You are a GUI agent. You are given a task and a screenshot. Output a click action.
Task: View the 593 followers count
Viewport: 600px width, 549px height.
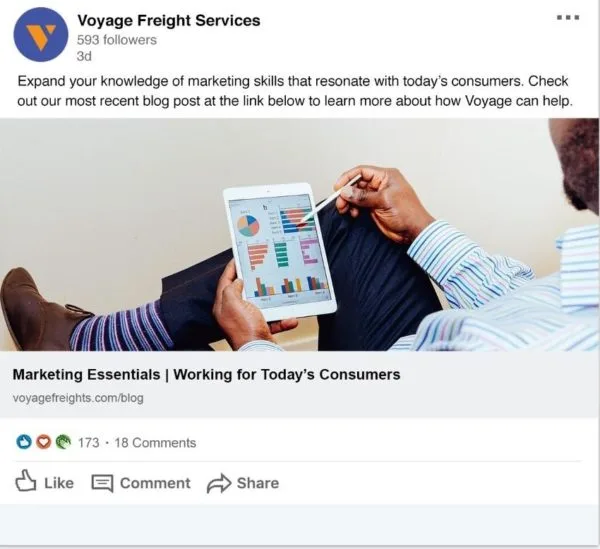[x=117, y=40]
